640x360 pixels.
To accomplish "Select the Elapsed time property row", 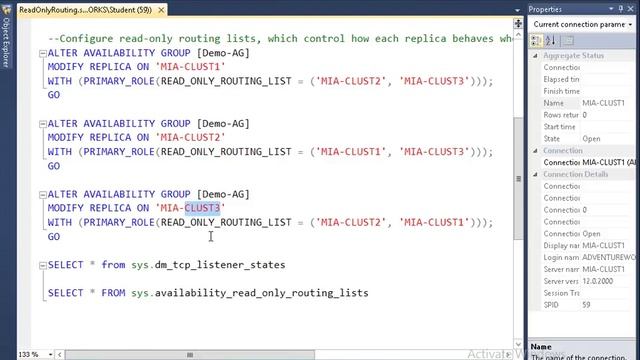I will (587, 79).
